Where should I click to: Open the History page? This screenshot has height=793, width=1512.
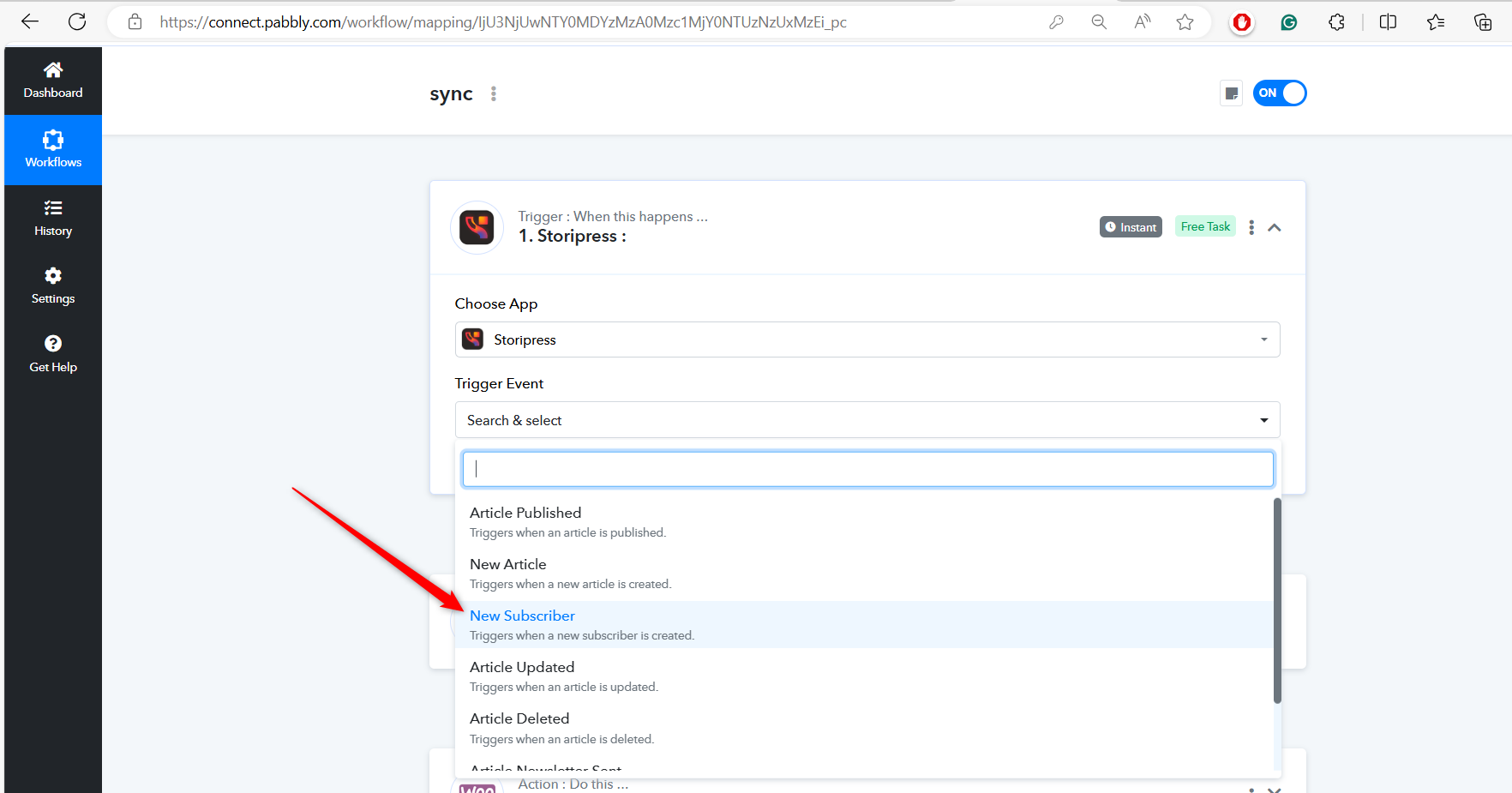tap(53, 218)
